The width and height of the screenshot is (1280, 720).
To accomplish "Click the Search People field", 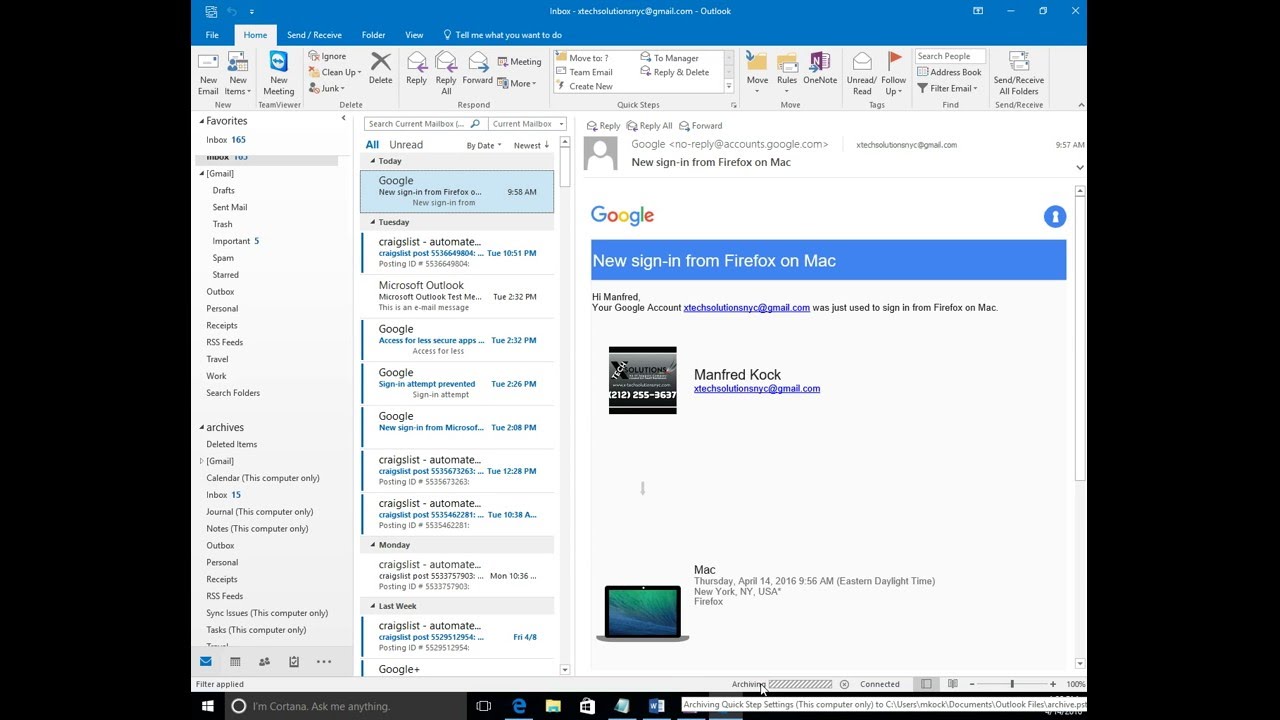I will click(951, 56).
